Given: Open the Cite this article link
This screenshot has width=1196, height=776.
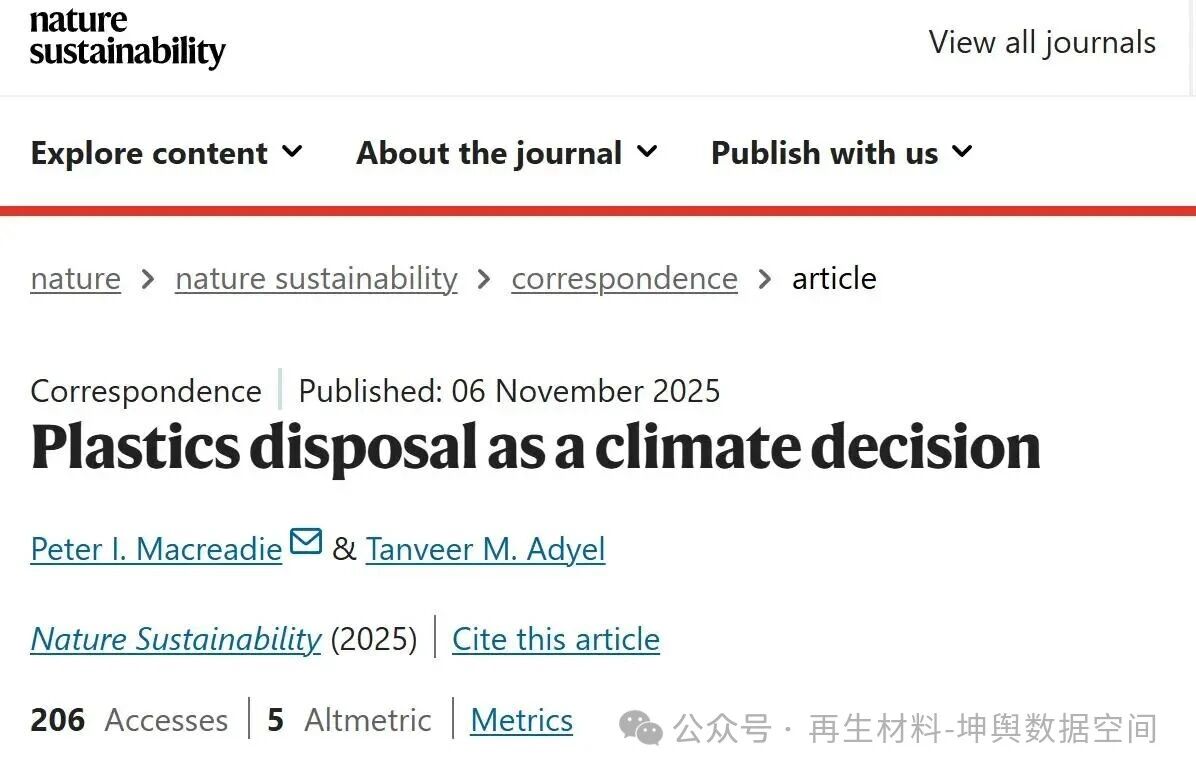Looking at the screenshot, I should 556,639.
